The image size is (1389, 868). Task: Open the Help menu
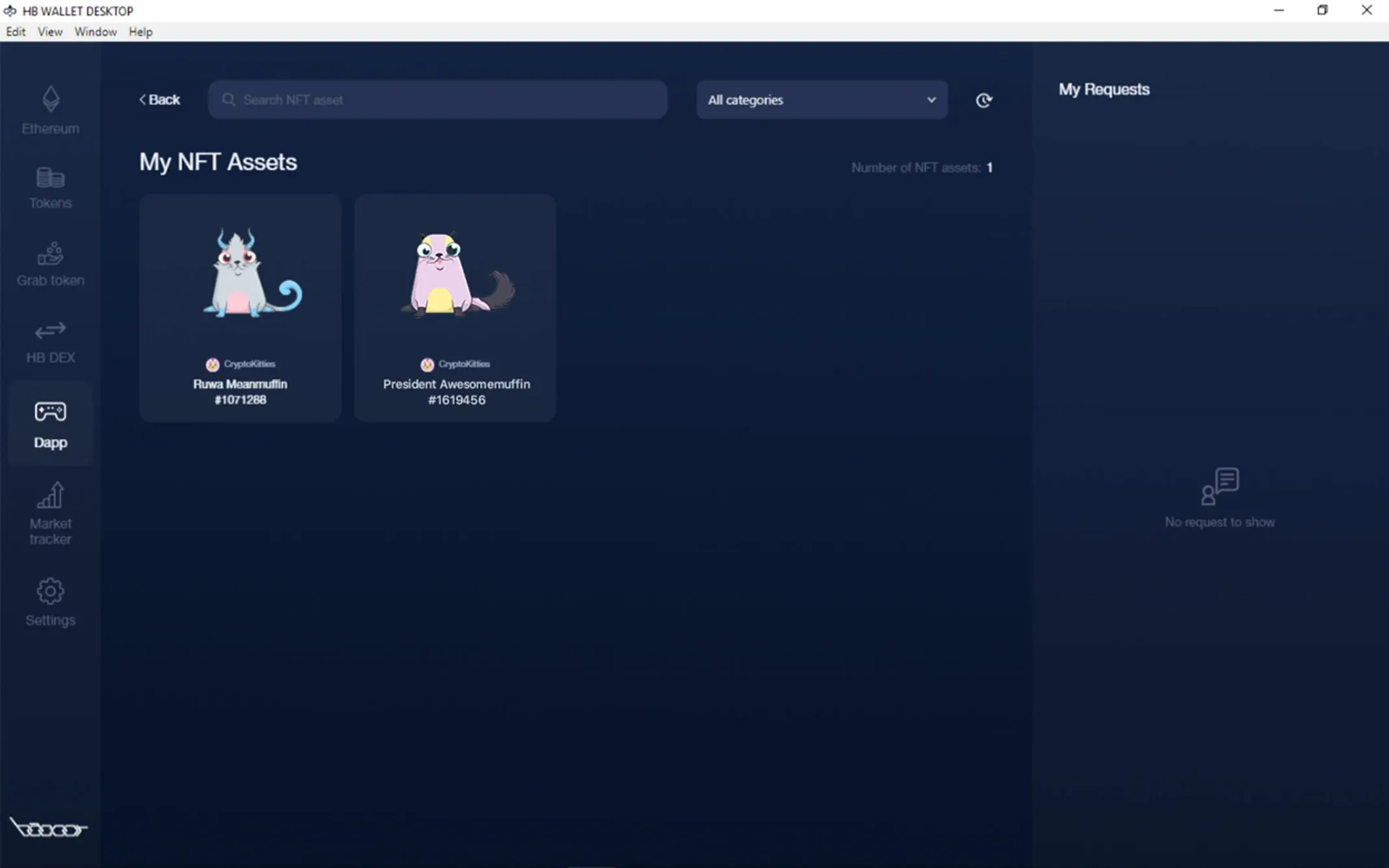point(140,31)
